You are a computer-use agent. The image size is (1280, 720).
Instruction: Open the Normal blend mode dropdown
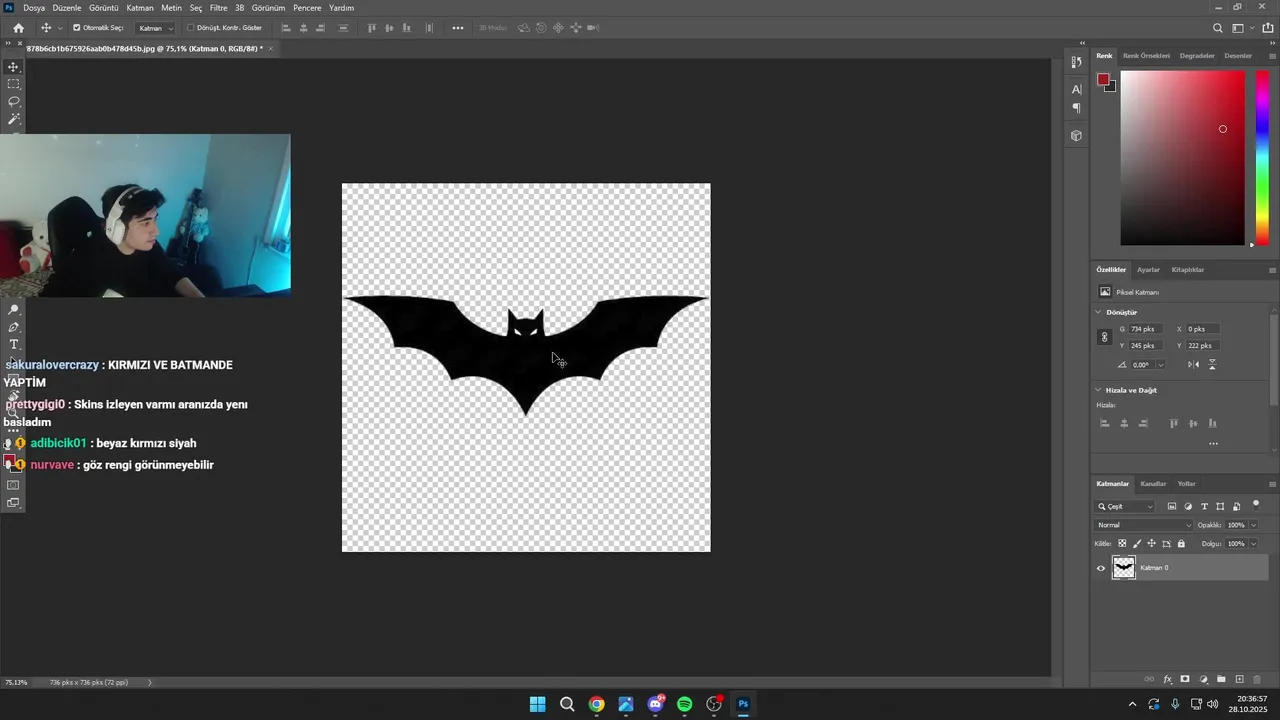coord(1144,525)
